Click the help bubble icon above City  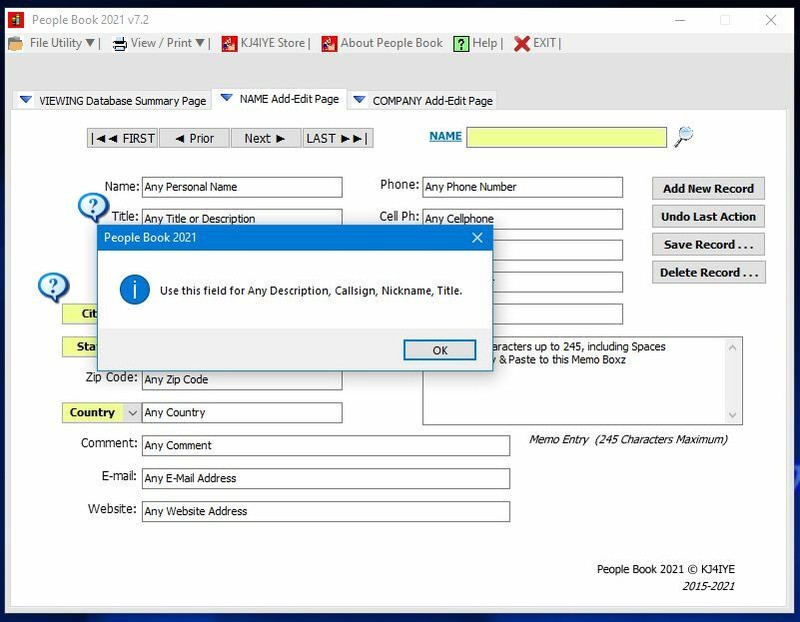point(54,287)
